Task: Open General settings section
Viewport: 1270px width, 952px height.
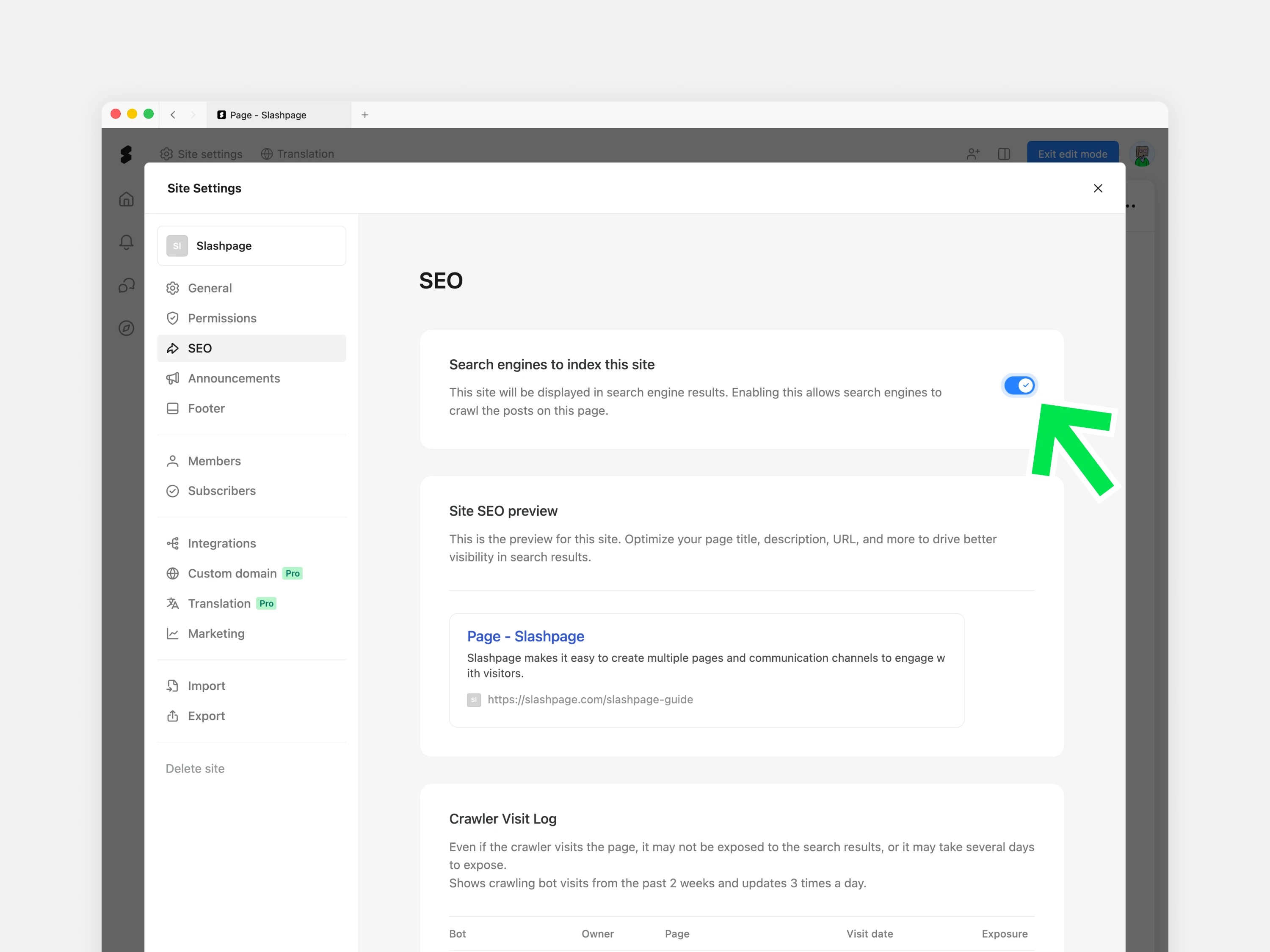Action: pyautogui.click(x=210, y=288)
